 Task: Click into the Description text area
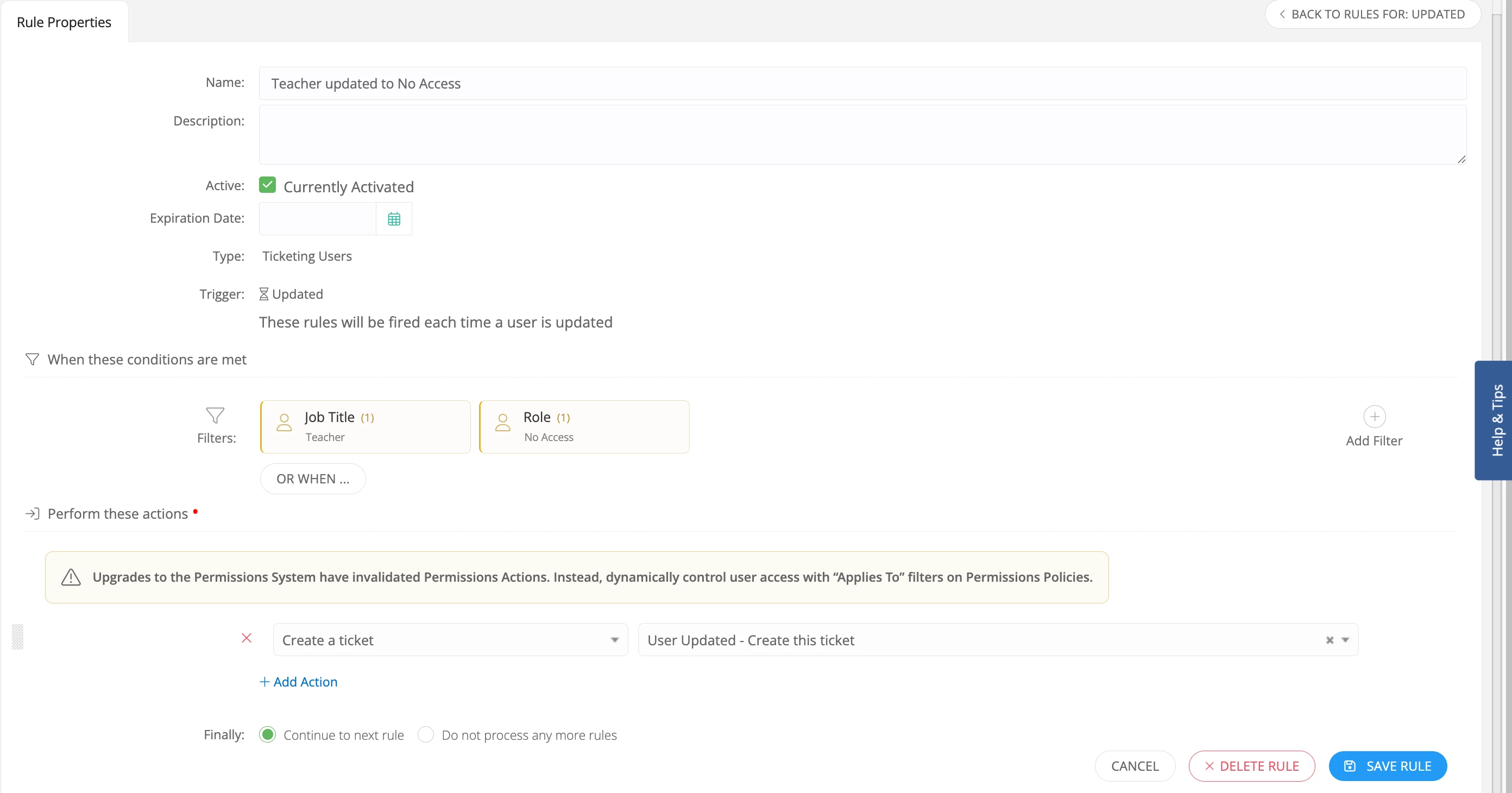(862, 135)
